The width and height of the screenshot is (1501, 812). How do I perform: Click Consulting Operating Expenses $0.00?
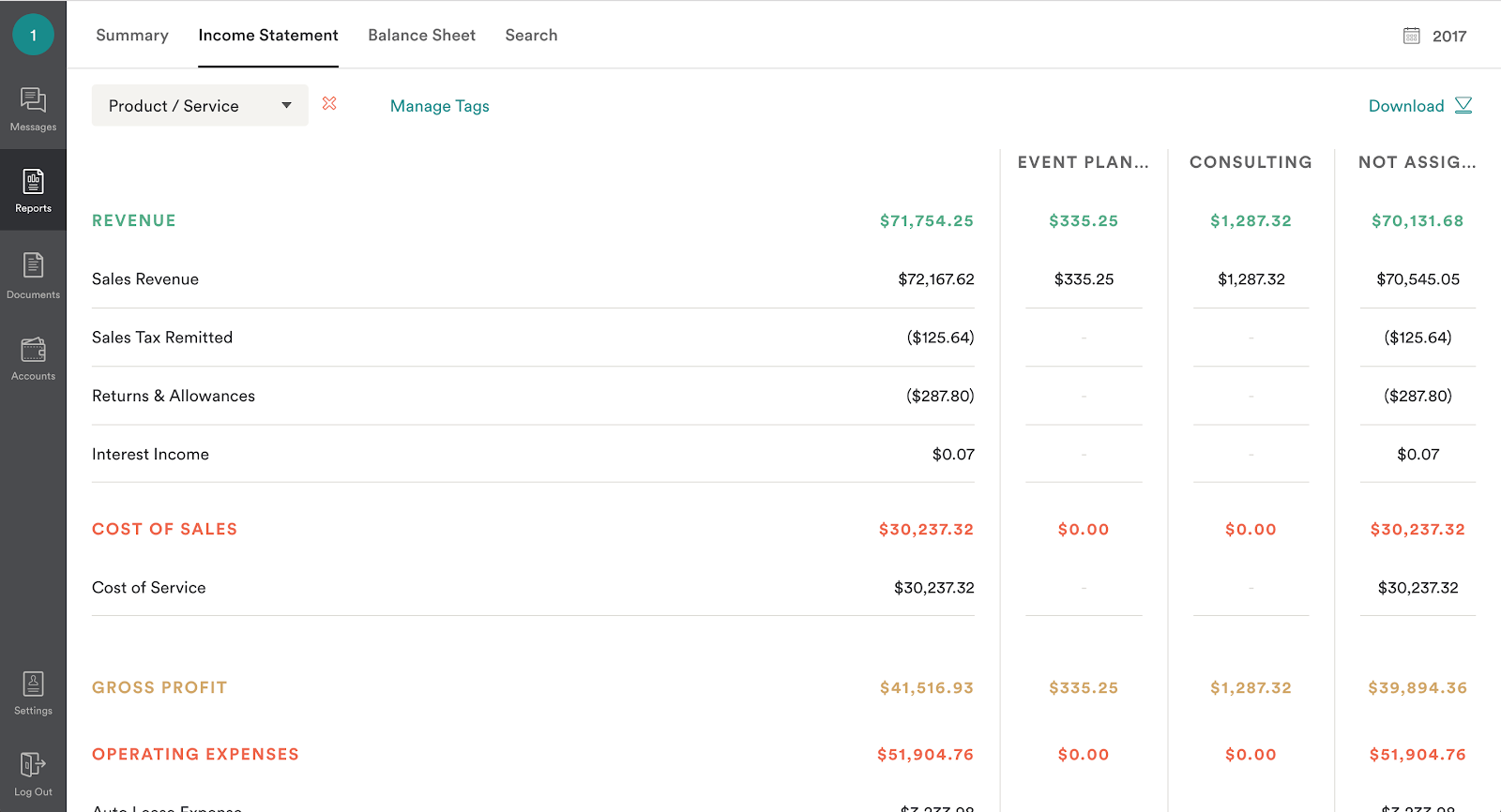[x=1251, y=754]
